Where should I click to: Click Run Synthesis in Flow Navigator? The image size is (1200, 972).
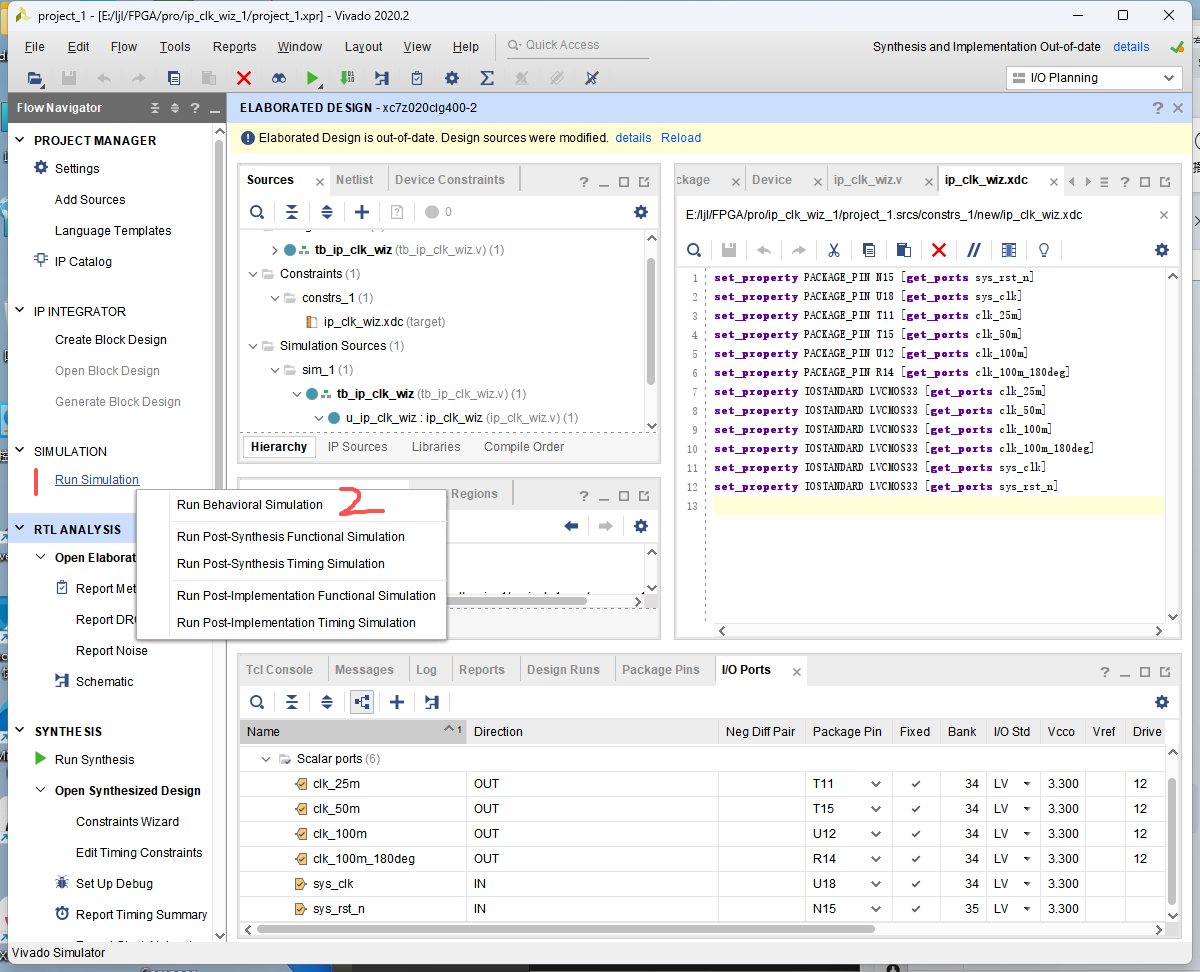pos(94,760)
